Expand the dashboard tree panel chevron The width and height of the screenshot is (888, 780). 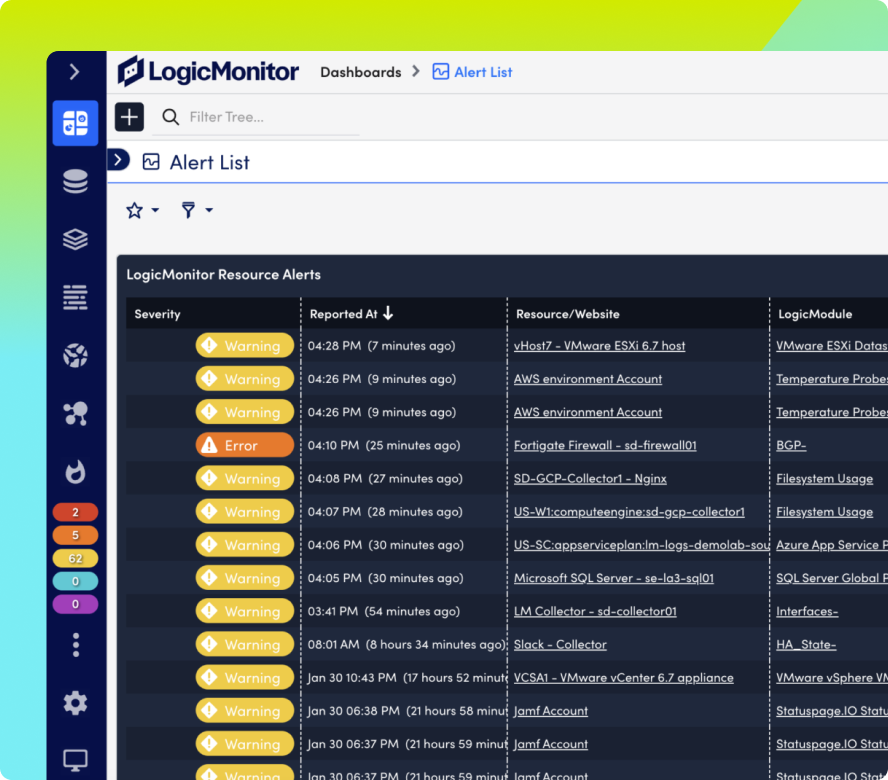tap(118, 160)
